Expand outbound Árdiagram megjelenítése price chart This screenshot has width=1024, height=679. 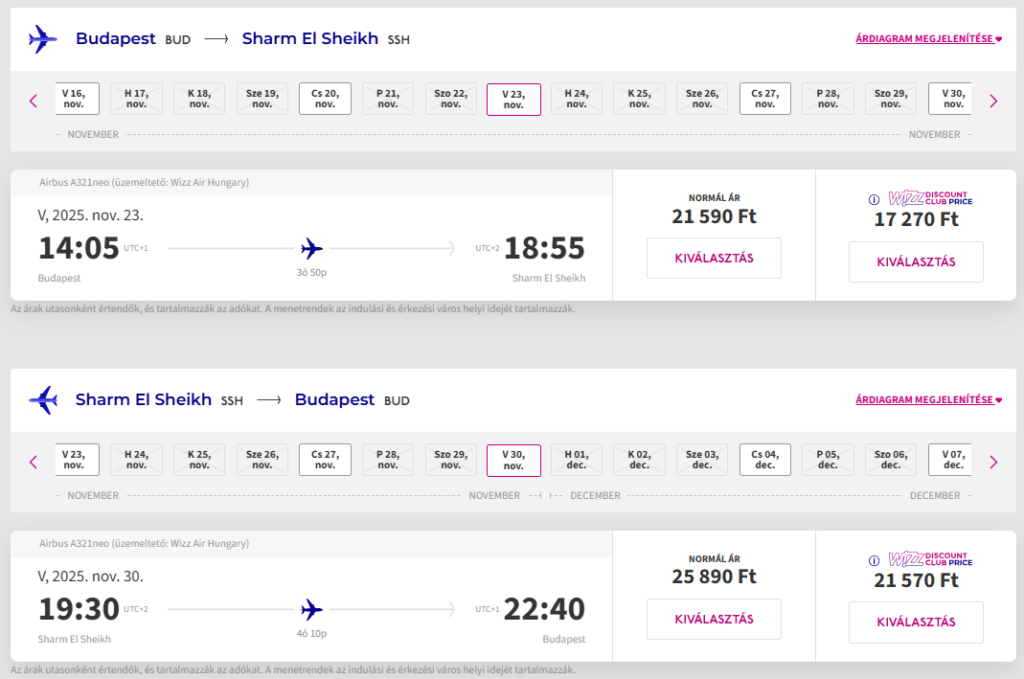click(x=928, y=39)
